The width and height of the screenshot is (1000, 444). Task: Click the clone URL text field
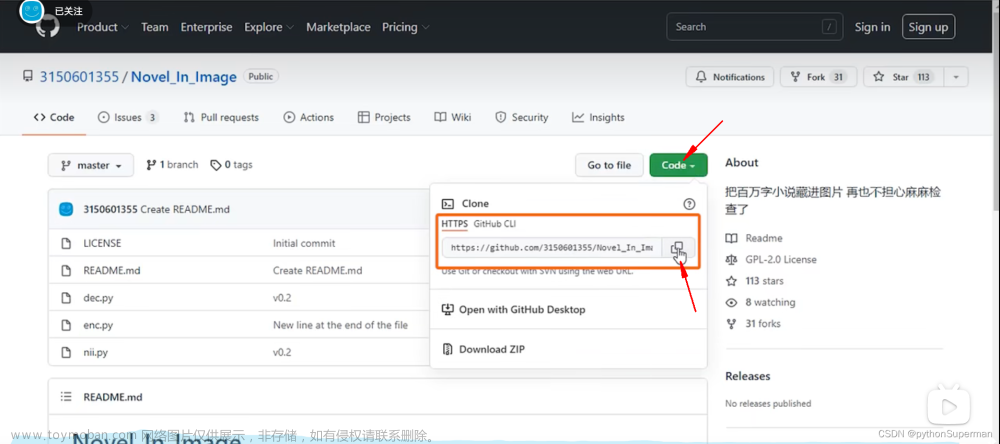[x=552, y=248]
